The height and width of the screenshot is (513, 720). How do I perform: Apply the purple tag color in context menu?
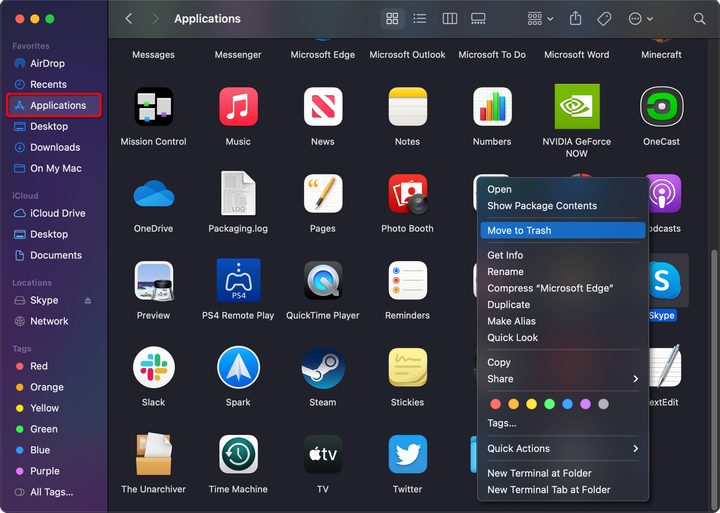click(x=585, y=404)
